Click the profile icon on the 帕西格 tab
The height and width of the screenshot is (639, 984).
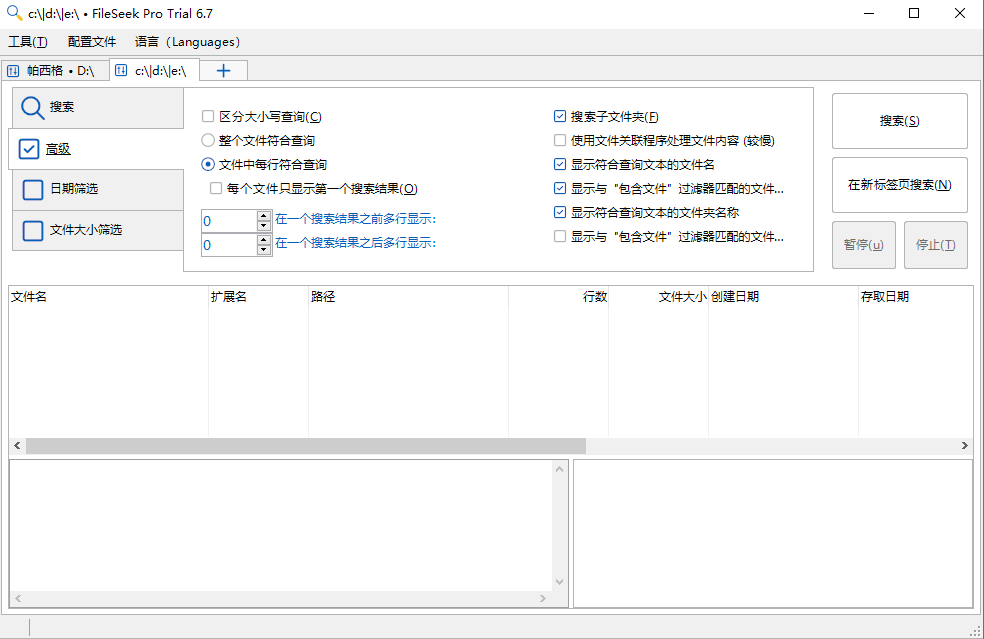click(x=13, y=71)
